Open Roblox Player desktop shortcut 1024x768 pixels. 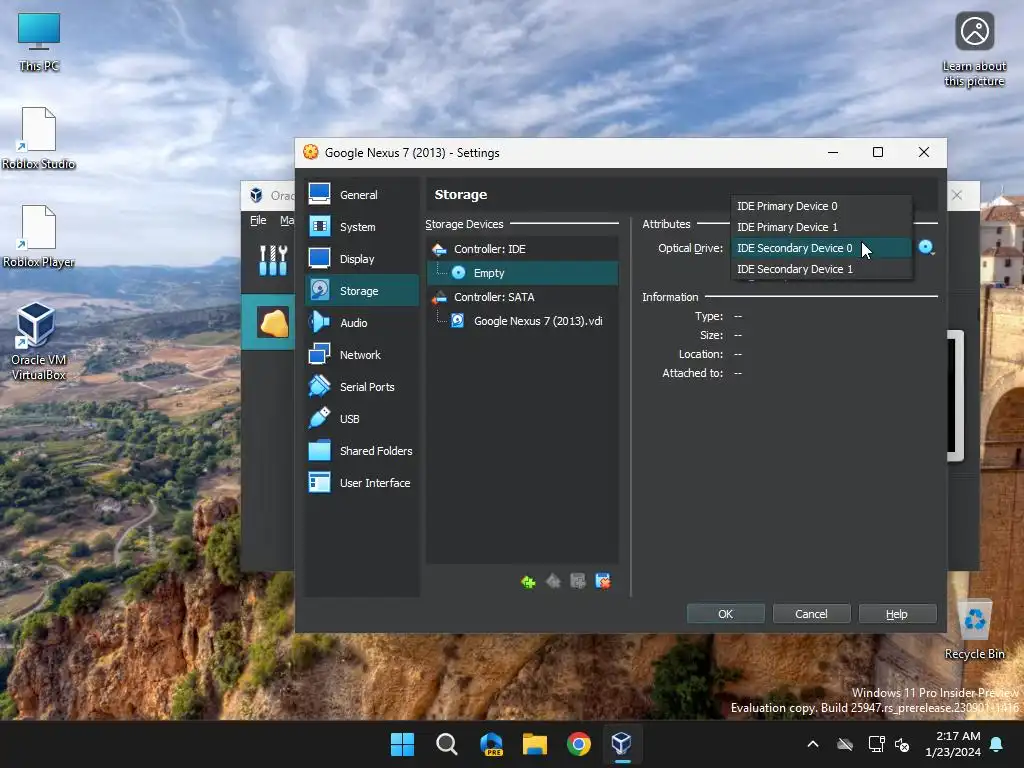click(39, 236)
